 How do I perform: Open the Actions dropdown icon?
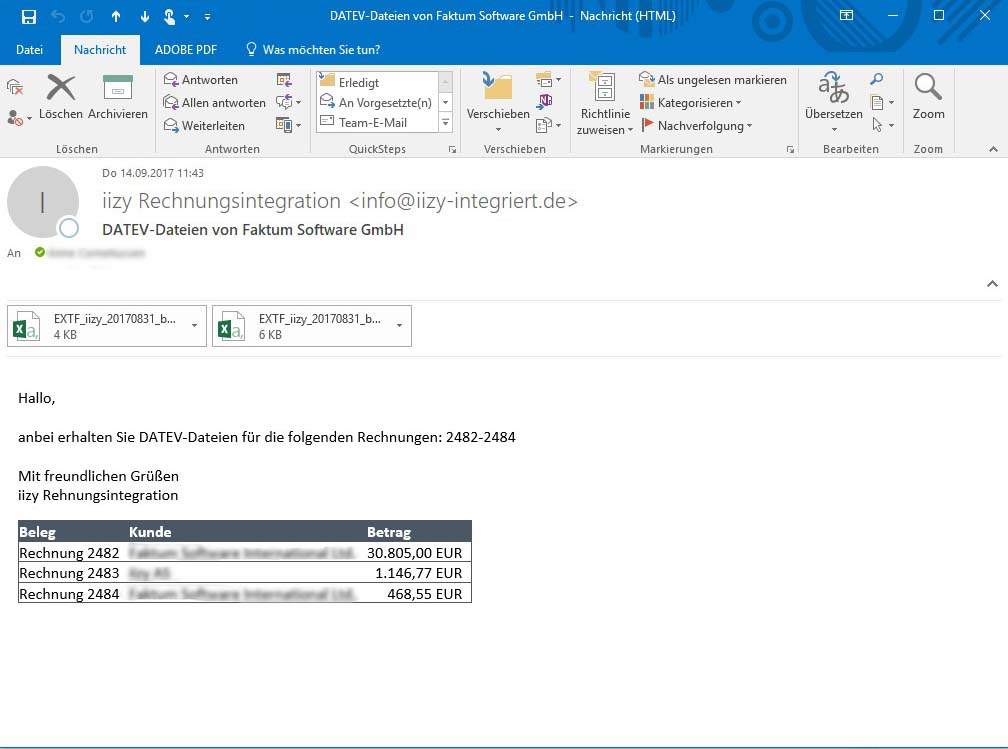pyautogui.click(x=548, y=125)
